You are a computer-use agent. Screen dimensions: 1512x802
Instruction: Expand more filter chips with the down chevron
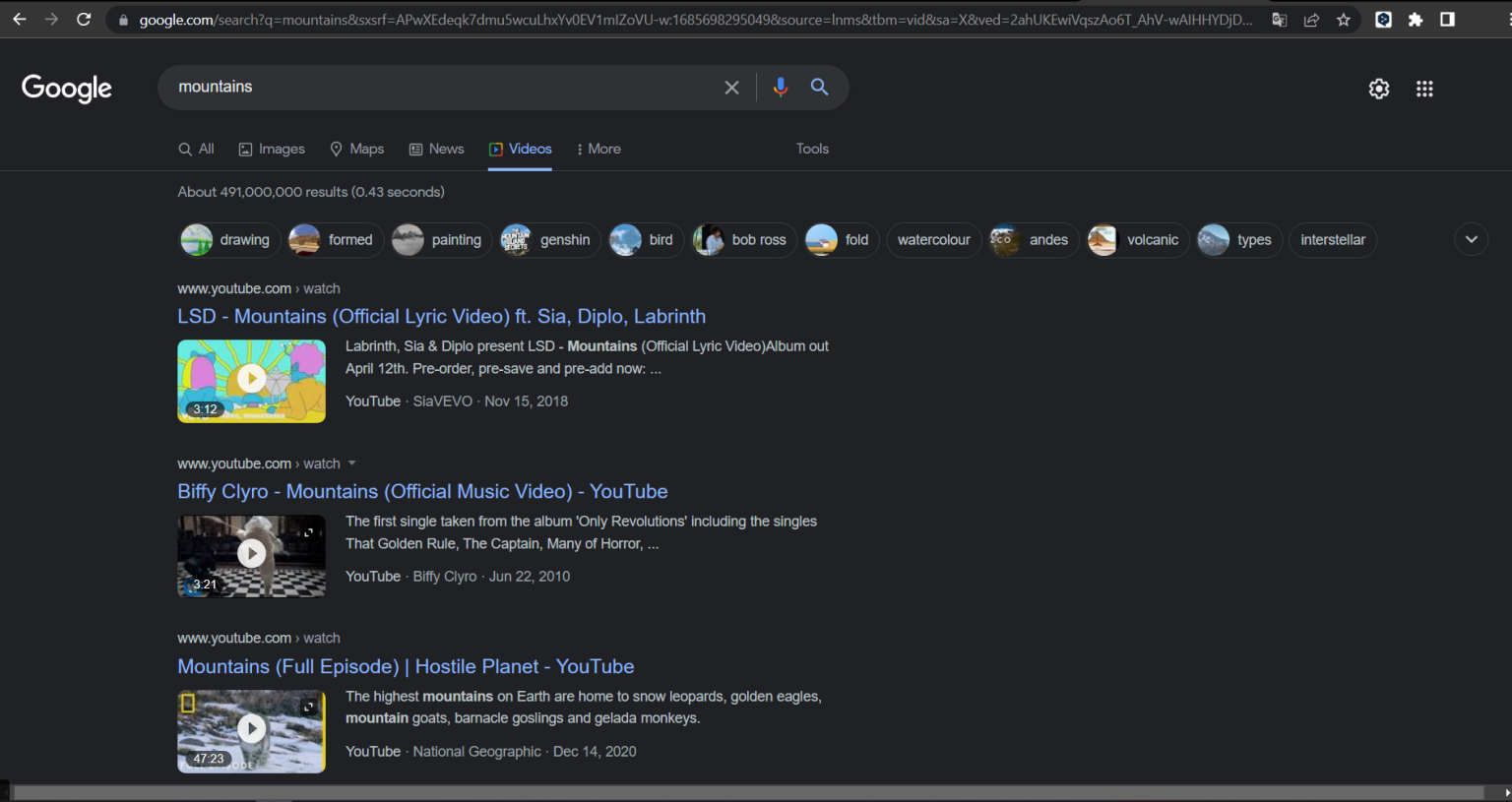click(1471, 239)
